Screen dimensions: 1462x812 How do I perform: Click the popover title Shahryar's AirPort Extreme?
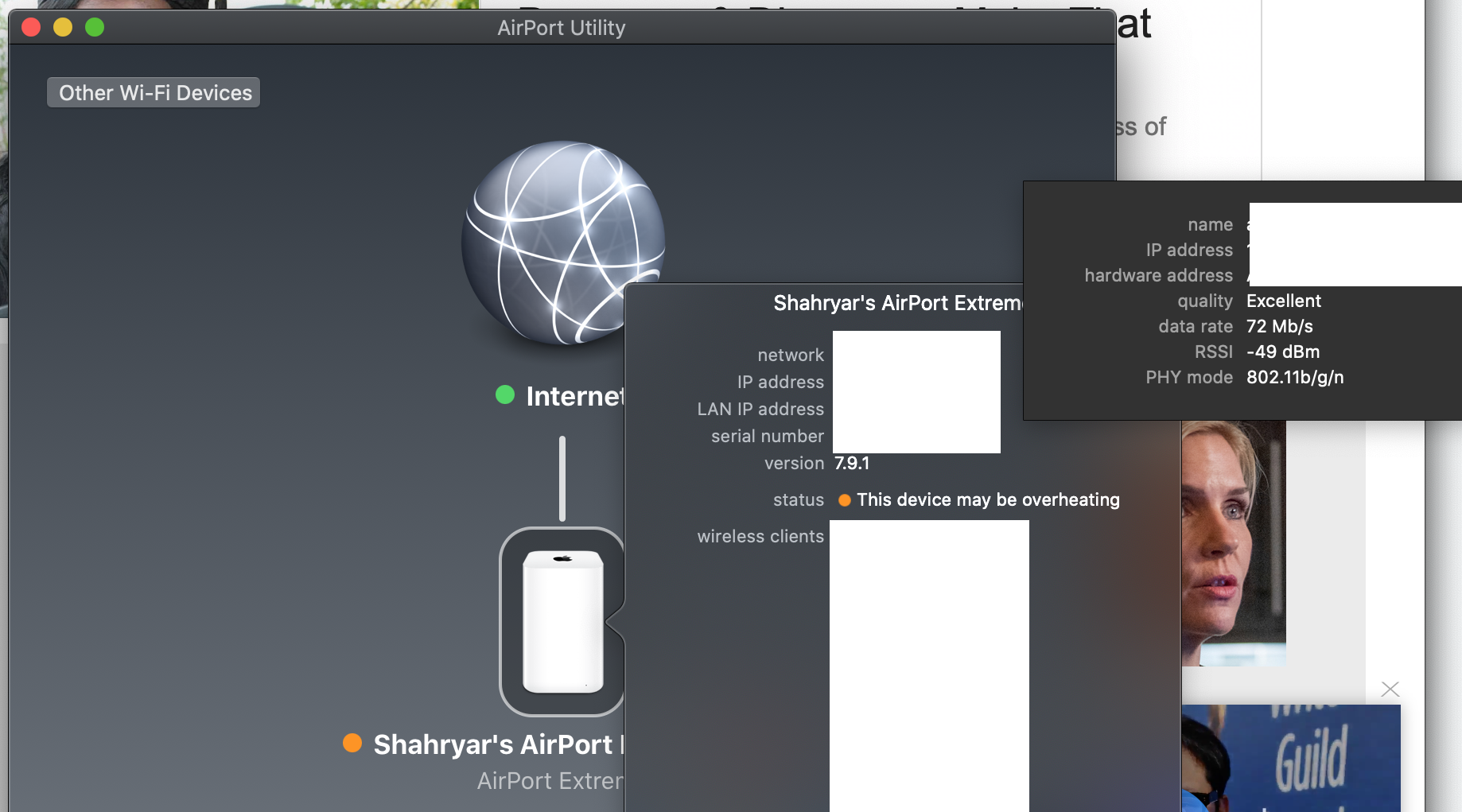point(898,303)
